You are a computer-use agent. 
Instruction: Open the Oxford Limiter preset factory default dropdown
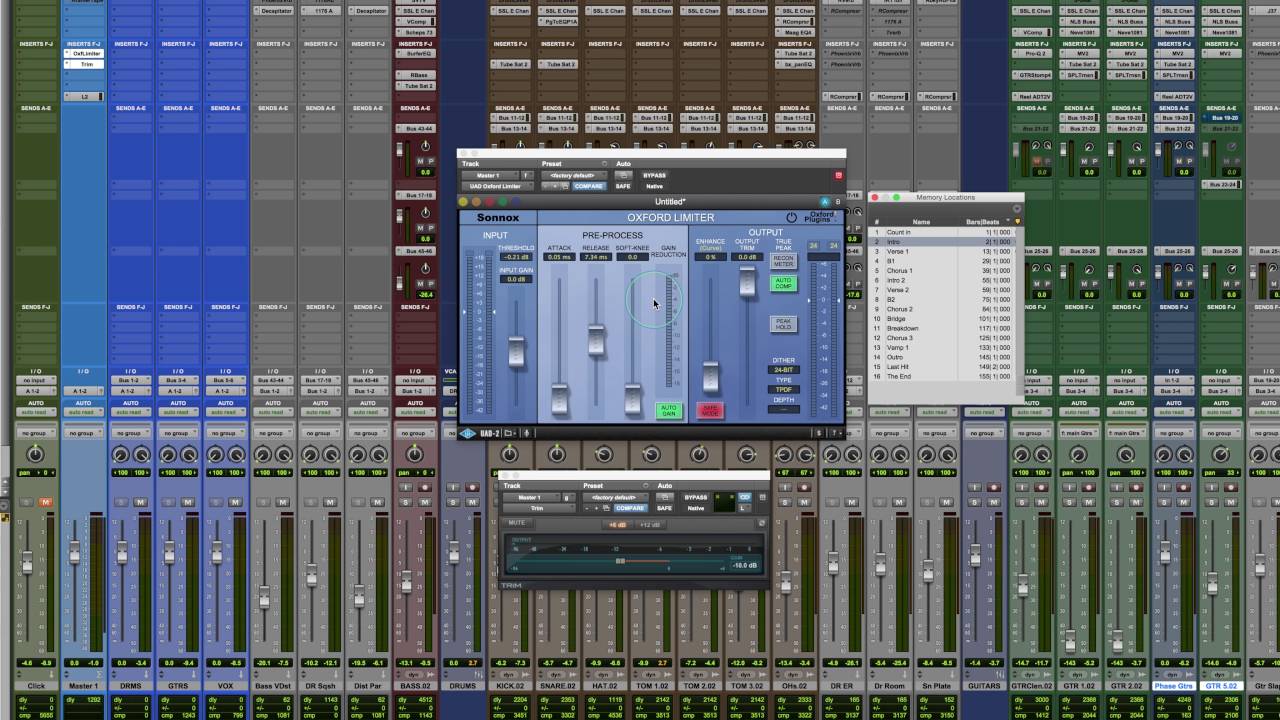coord(573,175)
